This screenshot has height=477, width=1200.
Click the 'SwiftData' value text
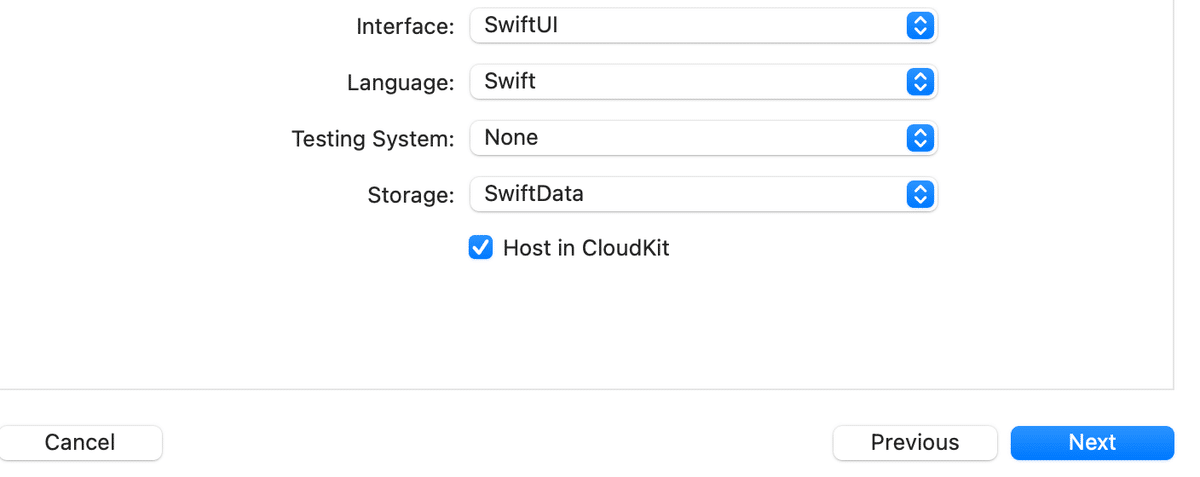pos(534,194)
